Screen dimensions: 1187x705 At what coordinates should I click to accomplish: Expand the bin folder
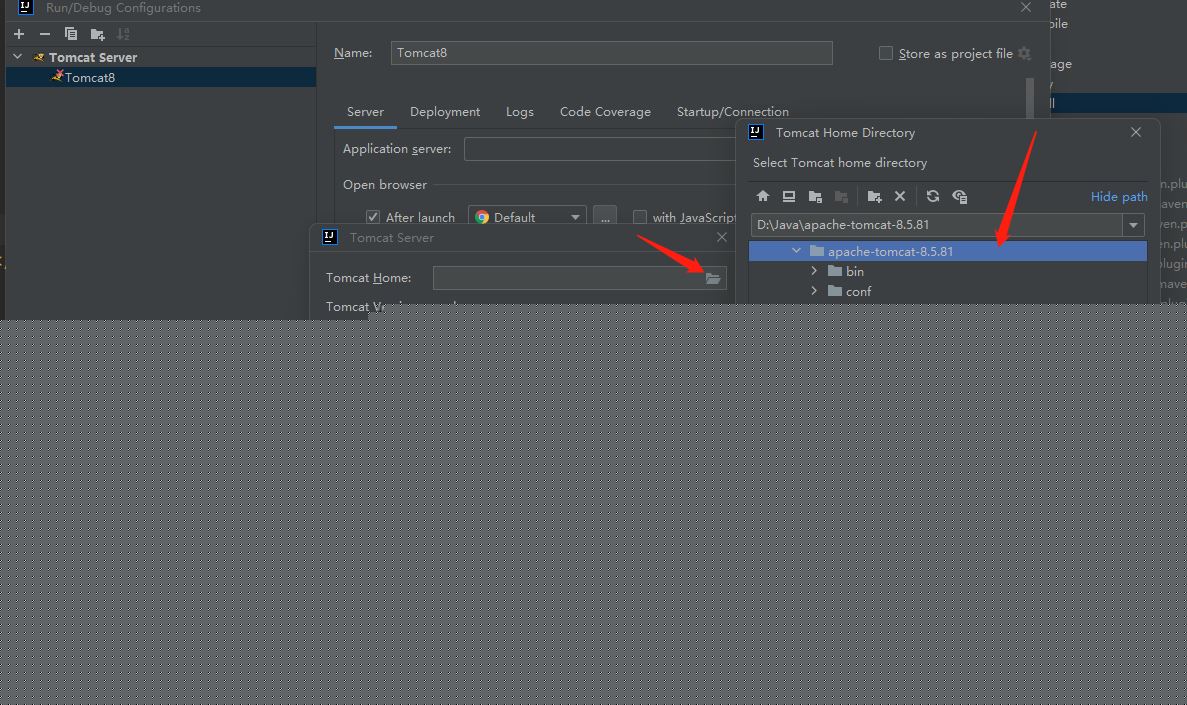tap(814, 270)
